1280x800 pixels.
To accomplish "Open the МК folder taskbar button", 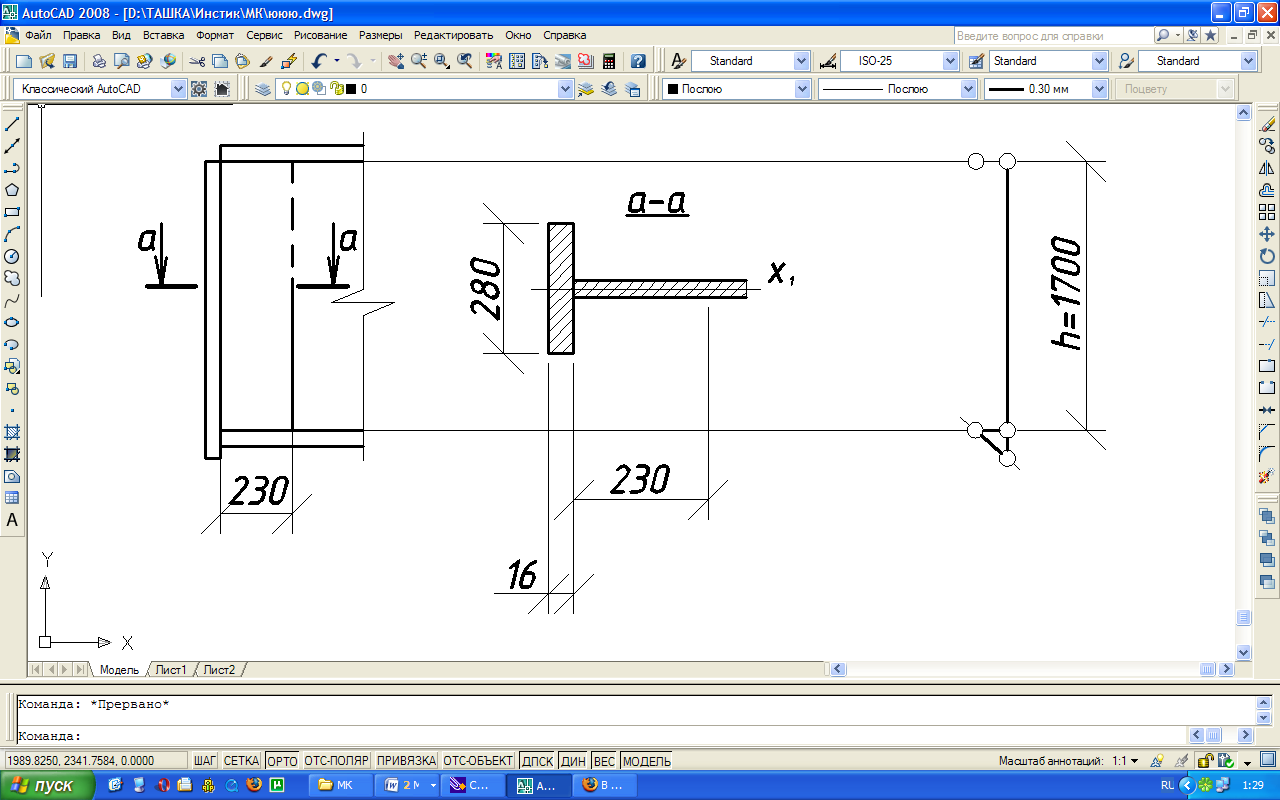I will [x=341, y=785].
